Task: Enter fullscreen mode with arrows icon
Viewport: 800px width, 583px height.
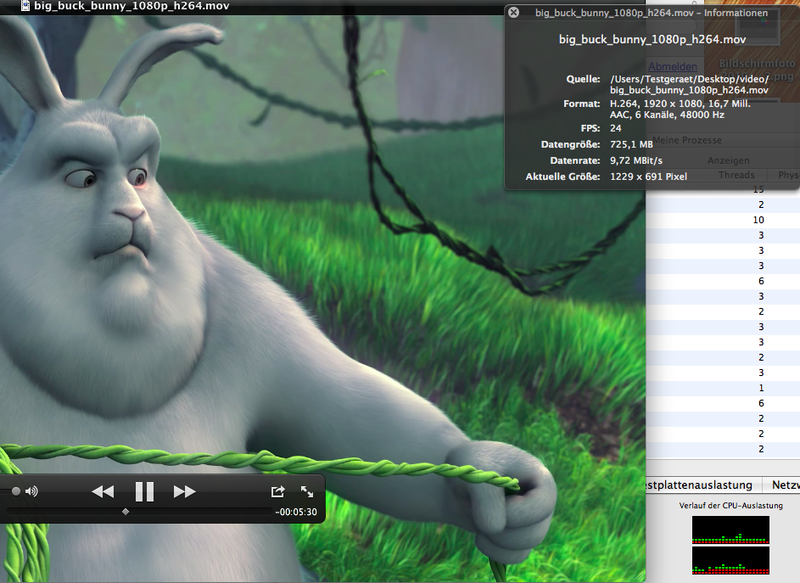Action: 307,491
